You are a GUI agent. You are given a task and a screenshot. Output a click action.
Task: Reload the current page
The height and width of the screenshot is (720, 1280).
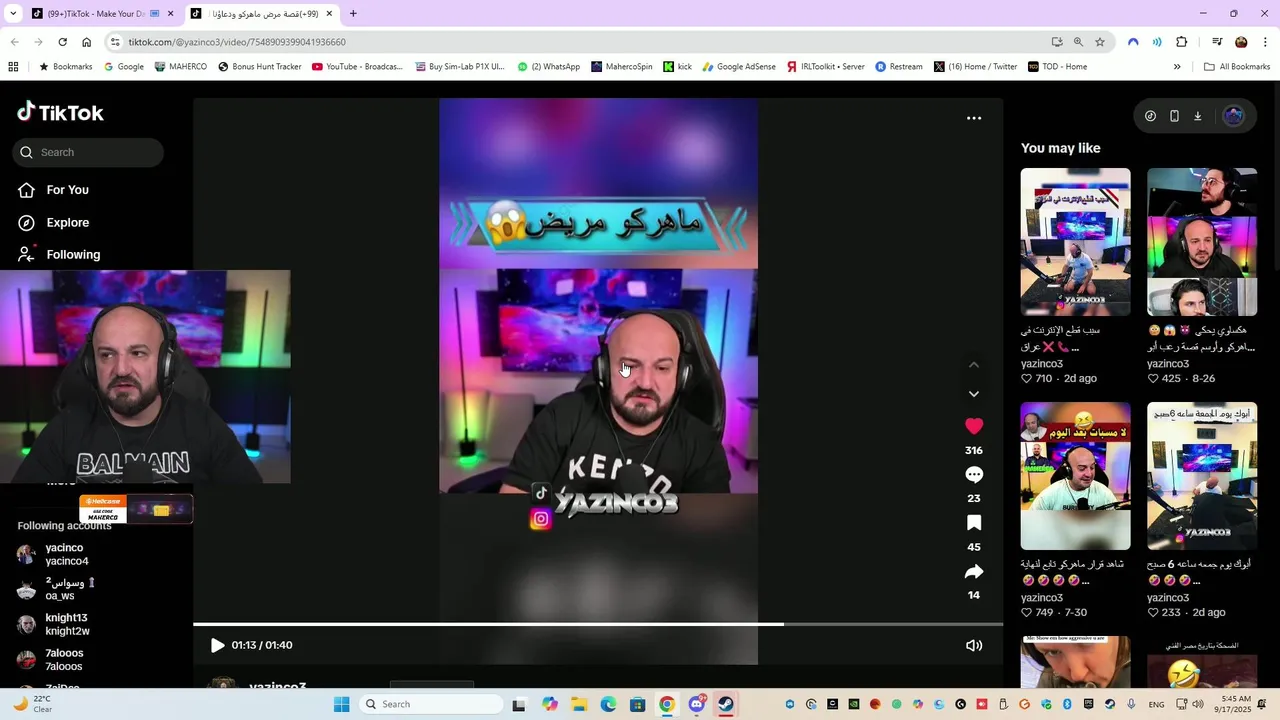tap(62, 42)
